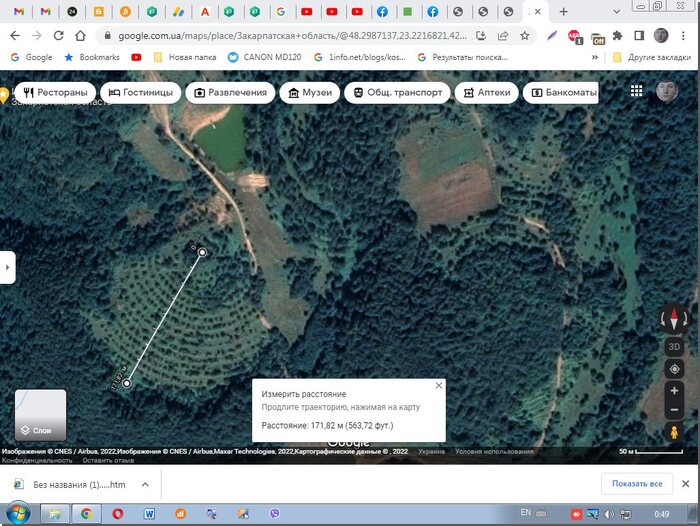700x526 pixels.
Task: Zoom out using the minus button
Action: pyautogui.click(x=674, y=410)
